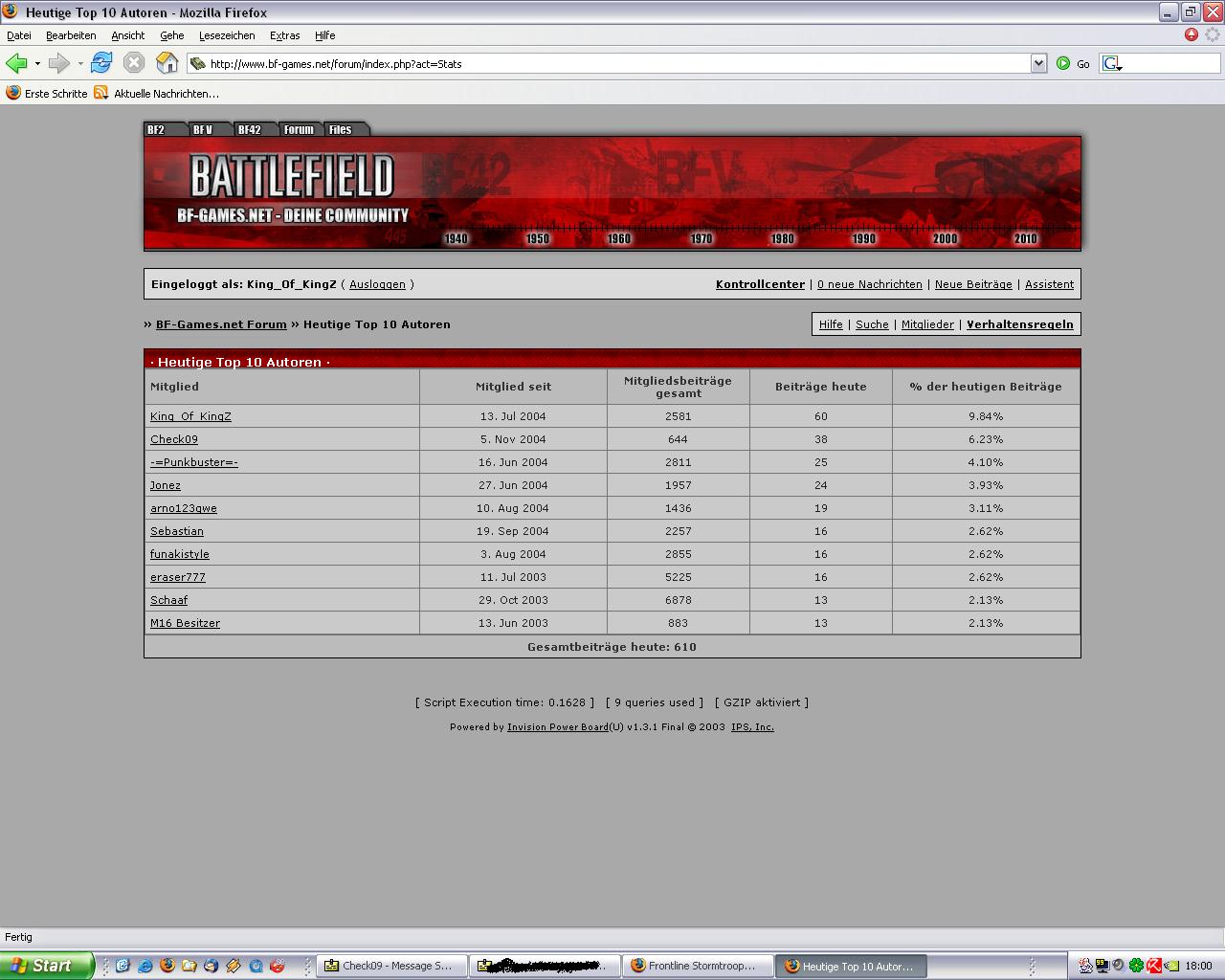1225x980 pixels.
Task: Open the Home page icon
Action: (167, 63)
